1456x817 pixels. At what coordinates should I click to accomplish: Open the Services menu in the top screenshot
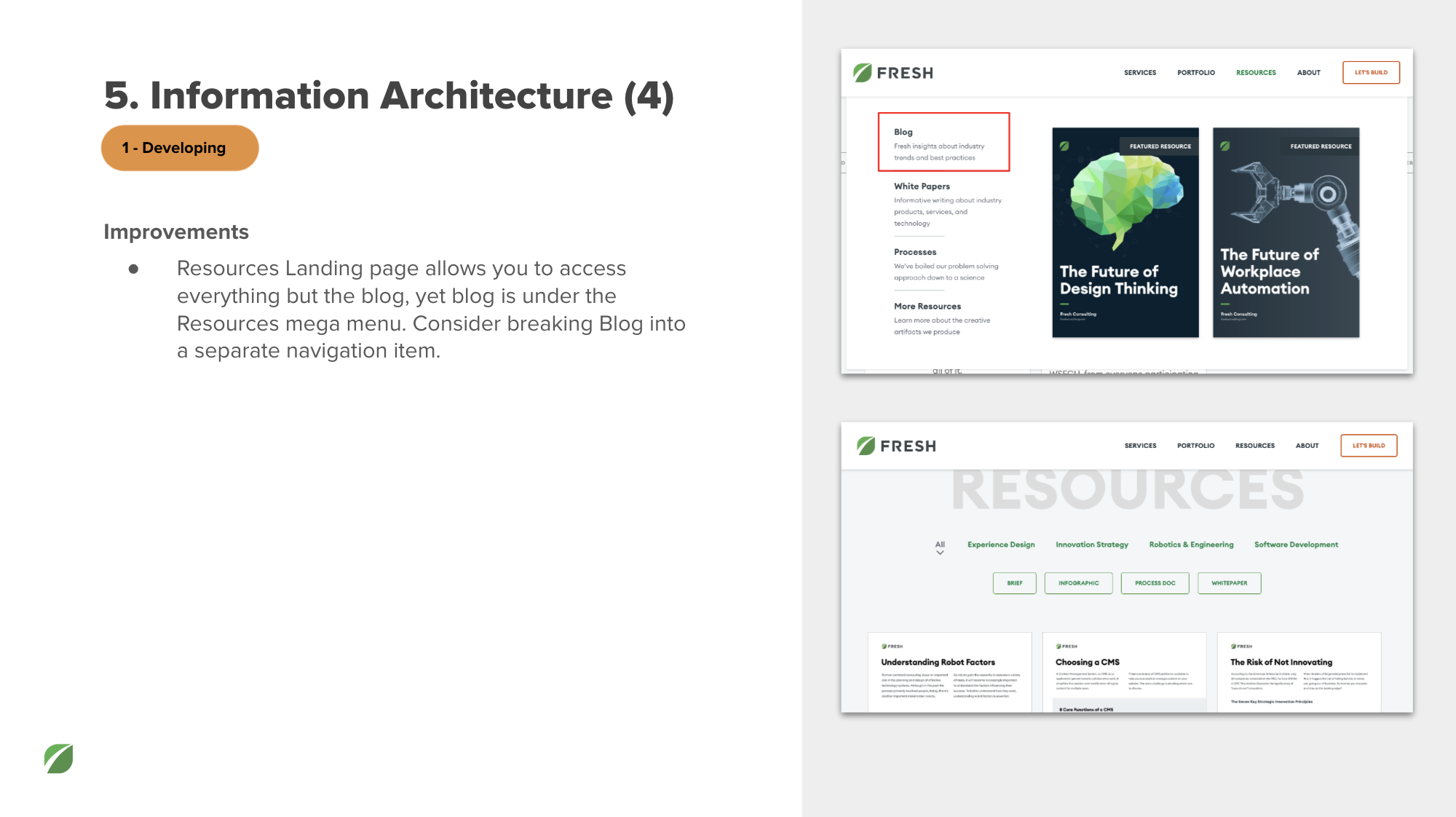click(x=1139, y=73)
